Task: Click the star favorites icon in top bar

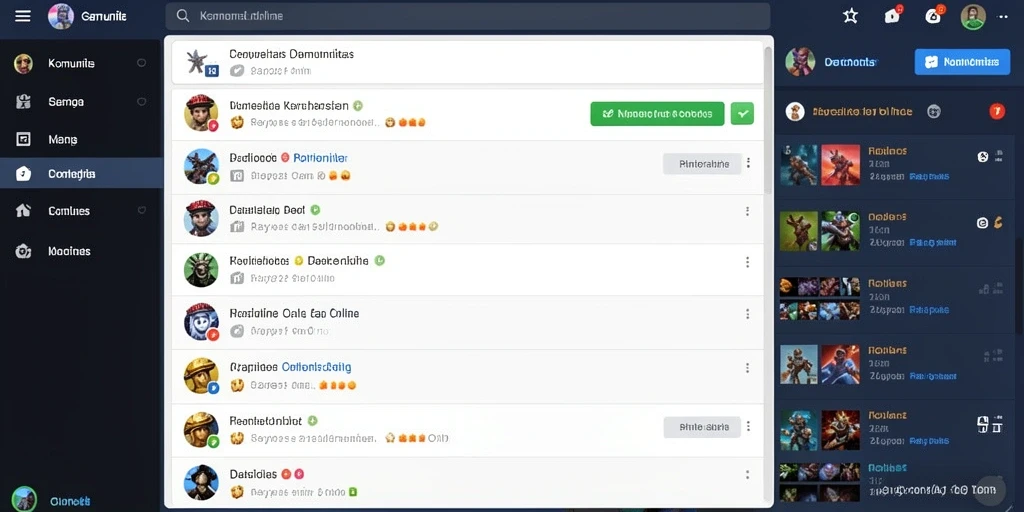Action: click(x=850, y=16)
